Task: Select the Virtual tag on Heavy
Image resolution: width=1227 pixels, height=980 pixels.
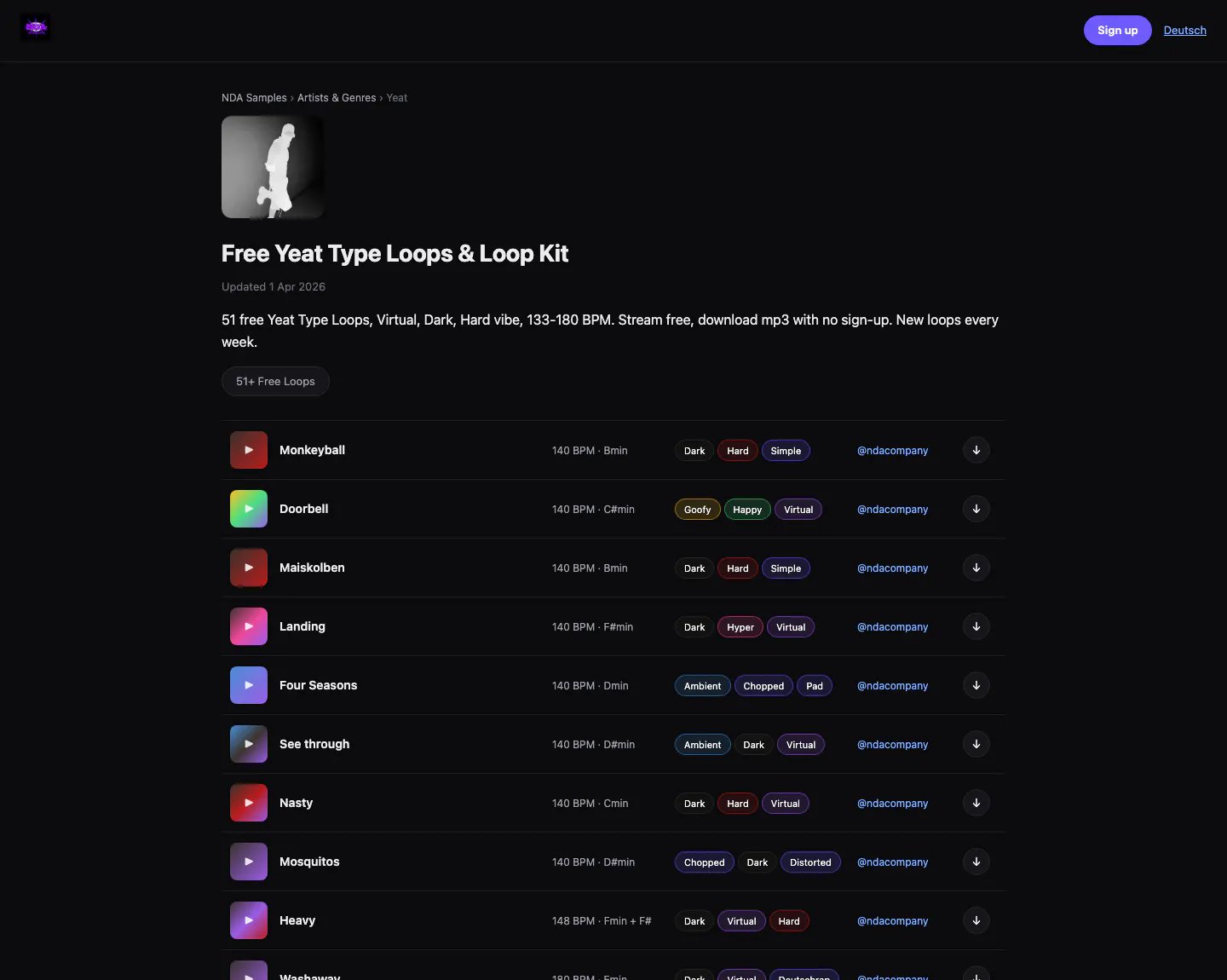Action: coord(741,921)
